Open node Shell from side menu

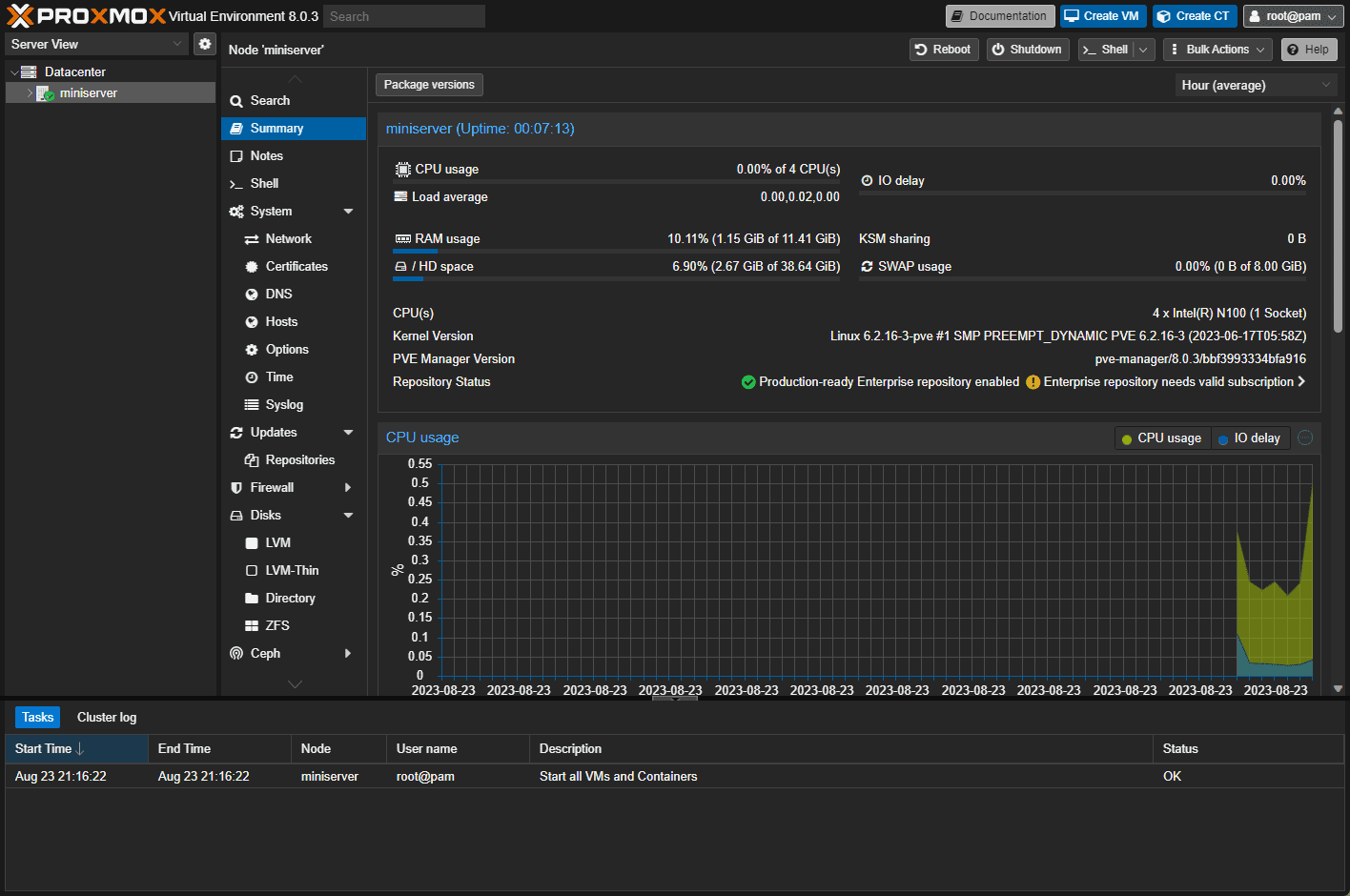point(264,184)
